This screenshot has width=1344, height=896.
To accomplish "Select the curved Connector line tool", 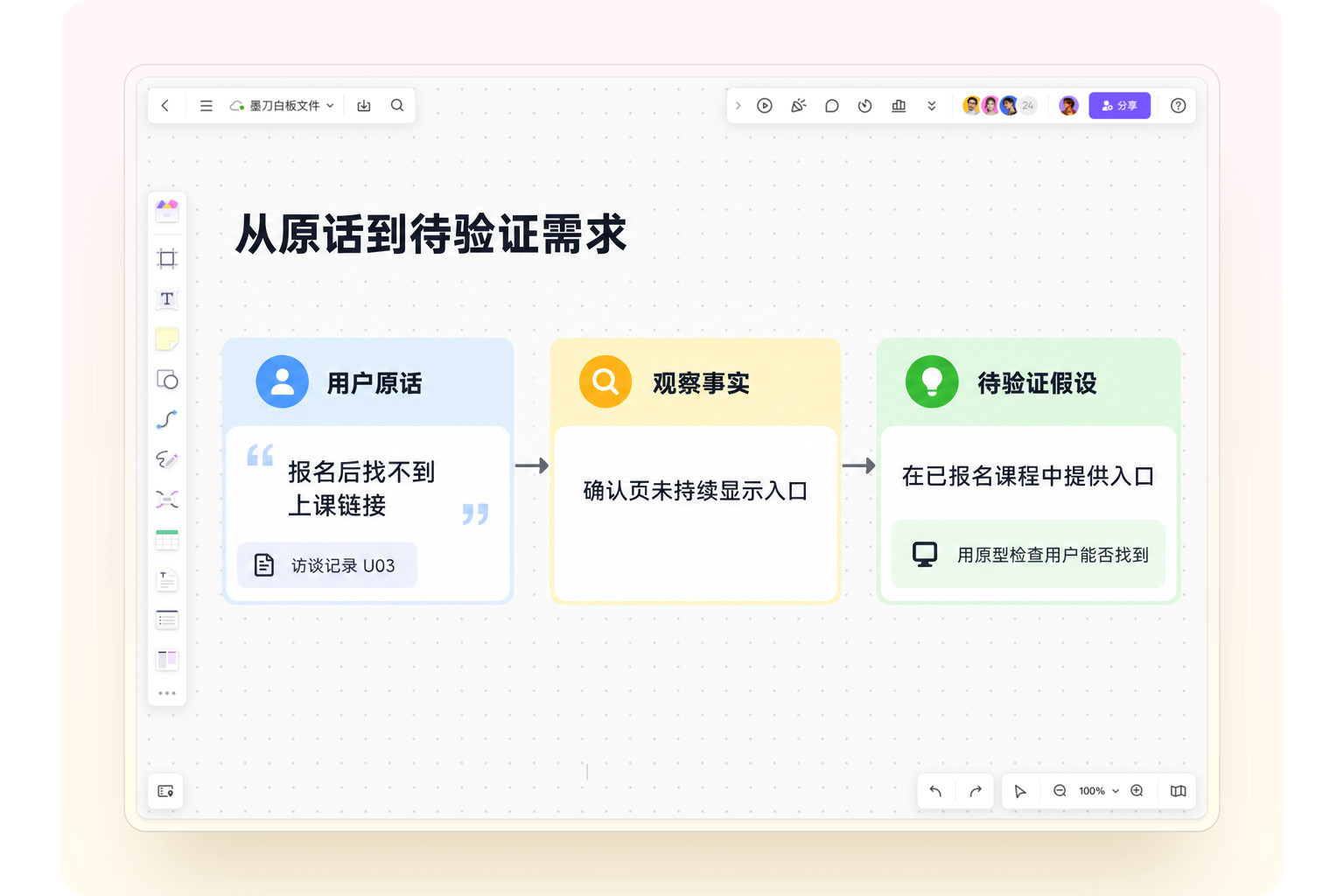I will coord(167,420).
